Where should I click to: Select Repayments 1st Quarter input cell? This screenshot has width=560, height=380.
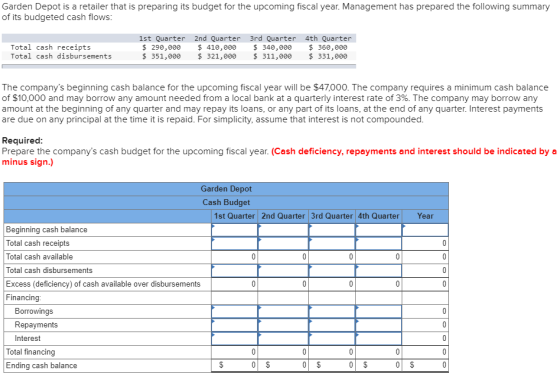click(234, 325)
